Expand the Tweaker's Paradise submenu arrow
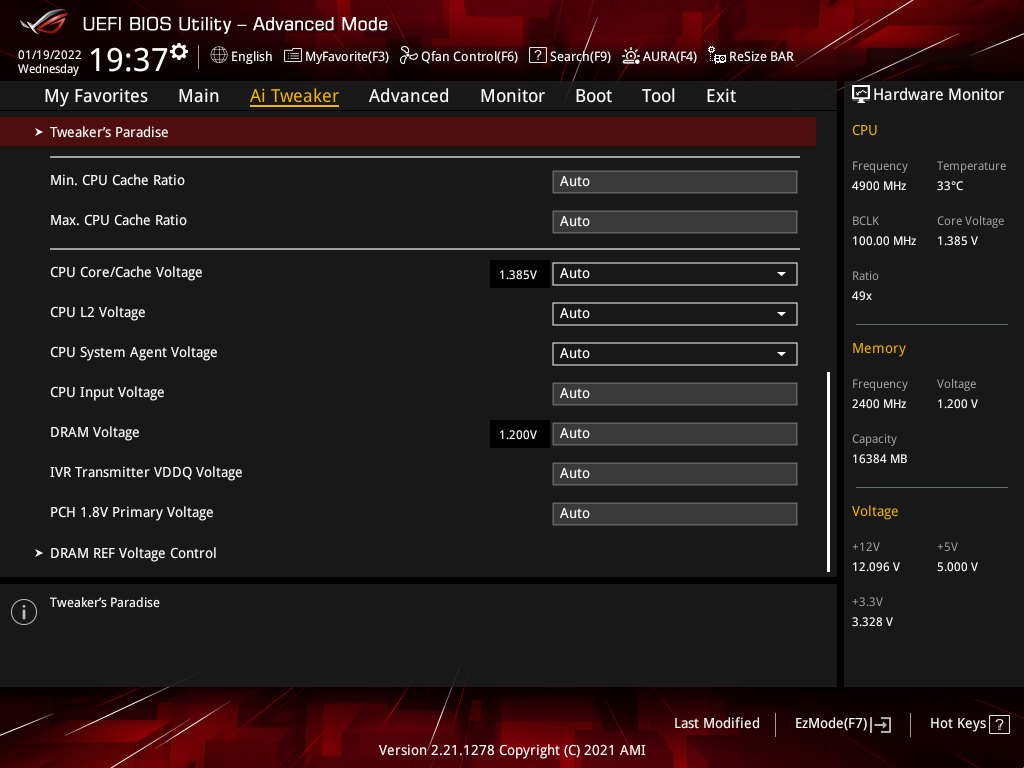 [39, 132]
